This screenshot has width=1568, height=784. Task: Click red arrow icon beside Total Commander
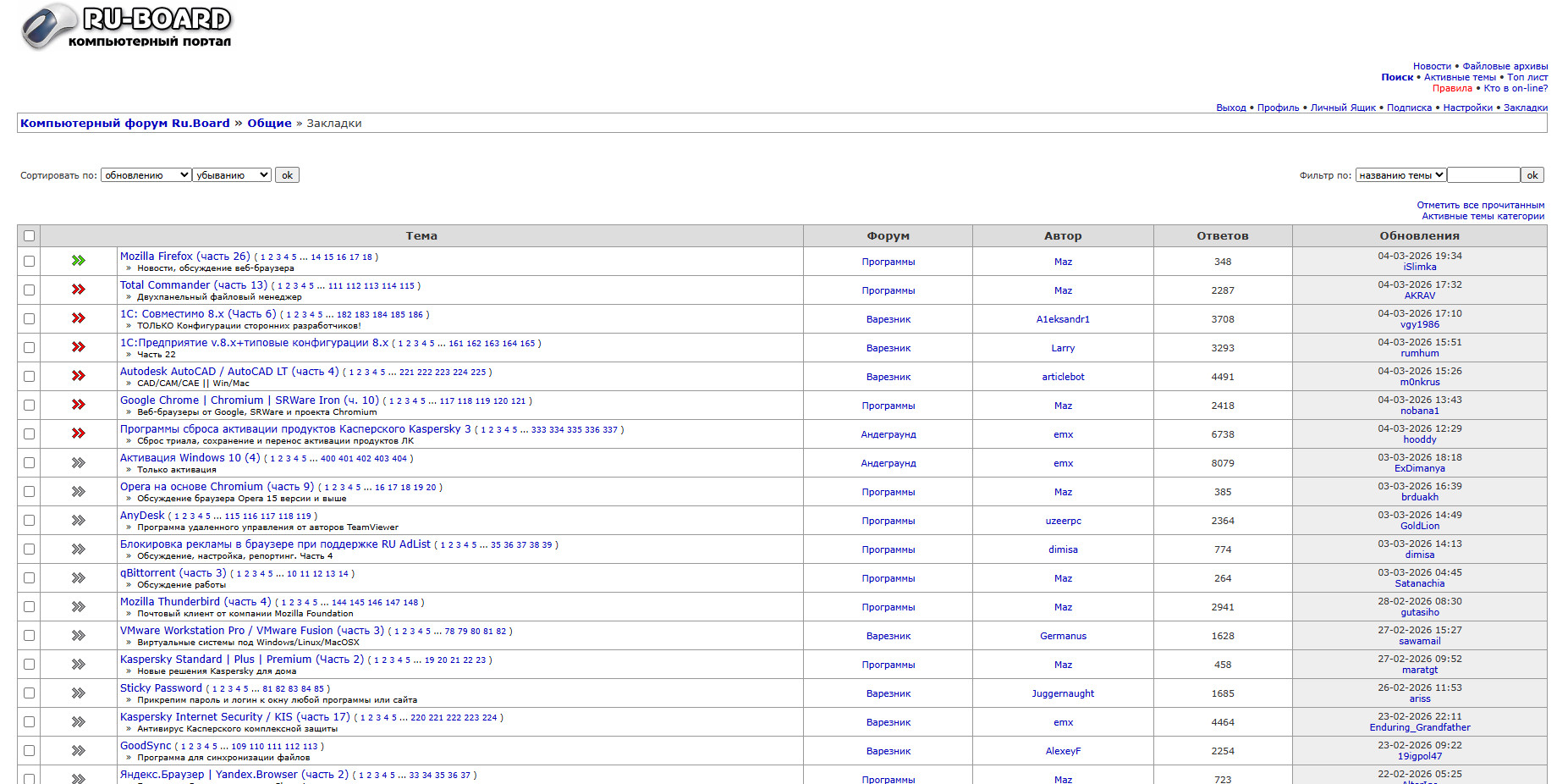pyautogui.click(x=79, y=290)
